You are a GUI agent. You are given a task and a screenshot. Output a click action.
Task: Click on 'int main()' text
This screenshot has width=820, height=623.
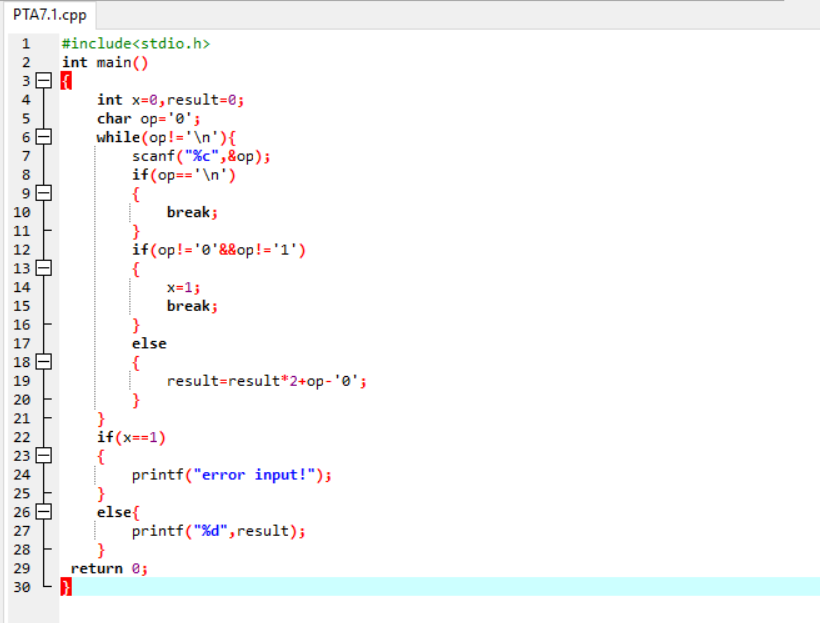click(x=105, y=62)
